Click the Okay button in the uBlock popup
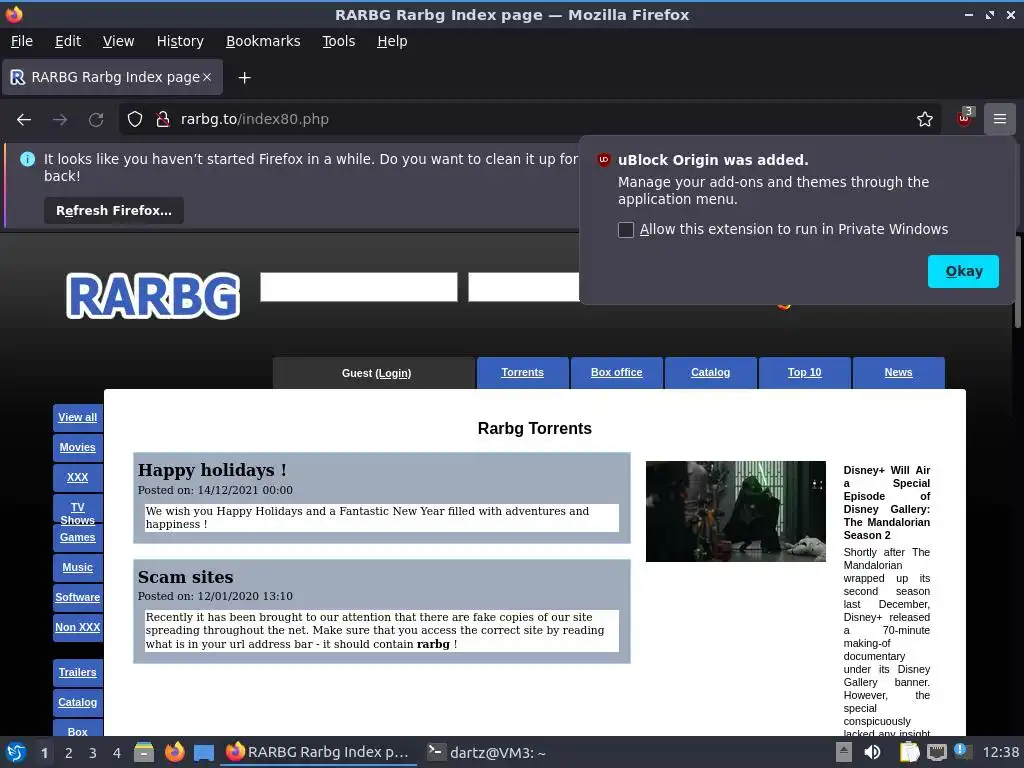The height and width of the screenshot is (768, 1024). coord(963,271)
